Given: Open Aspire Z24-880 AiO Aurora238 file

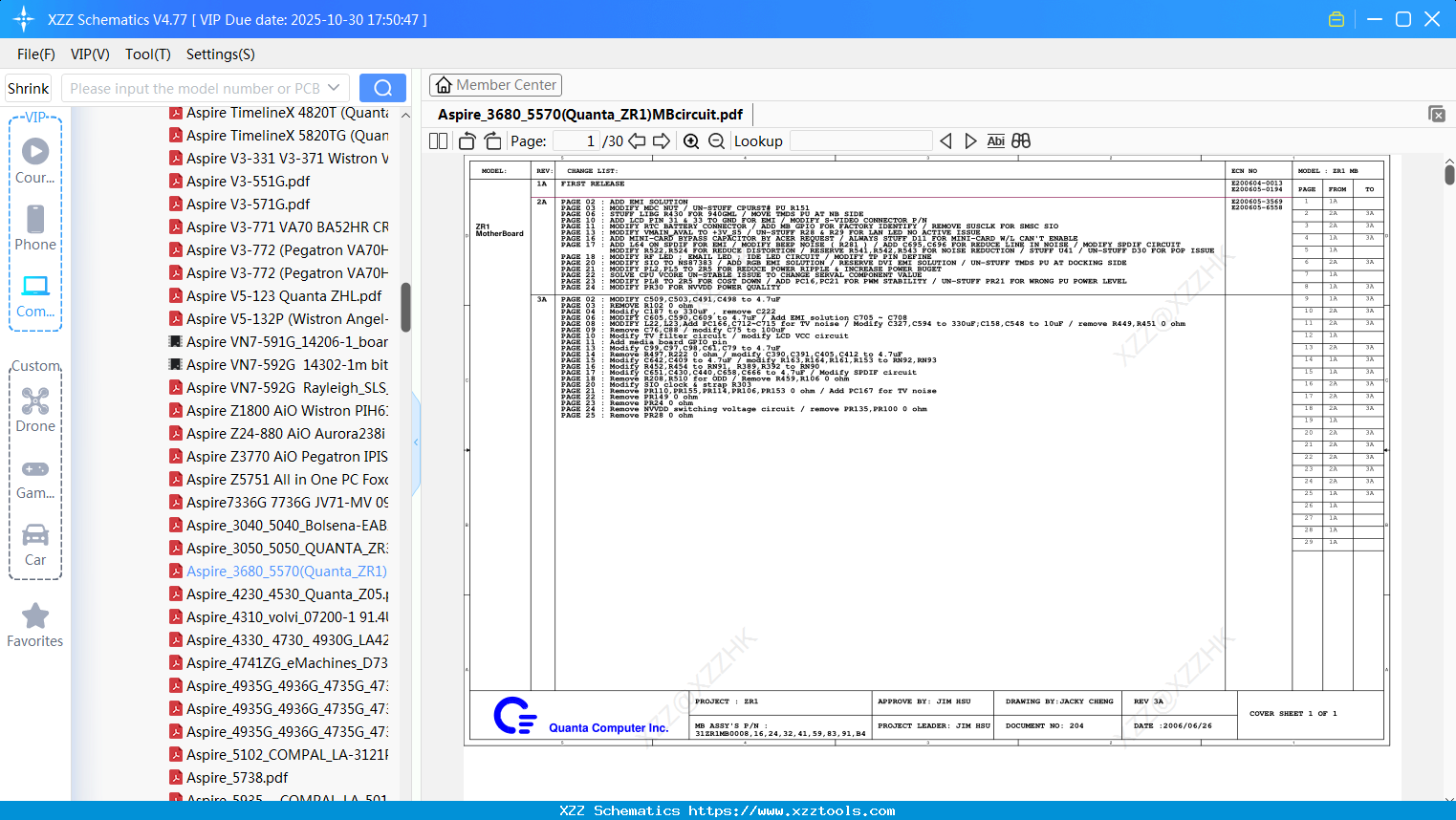Looking at the screenshot, I should 277,434.
